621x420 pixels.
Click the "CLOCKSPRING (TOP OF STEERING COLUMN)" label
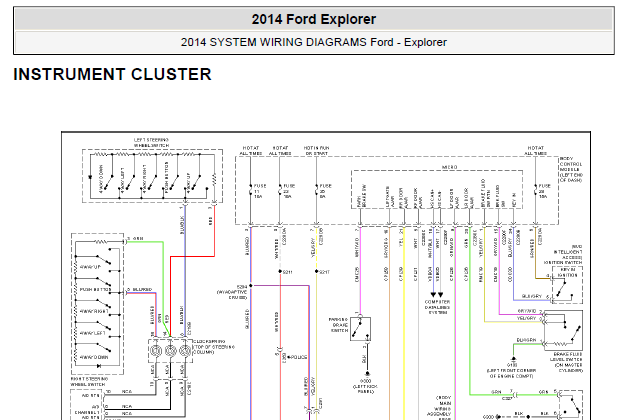click(213, 346)
